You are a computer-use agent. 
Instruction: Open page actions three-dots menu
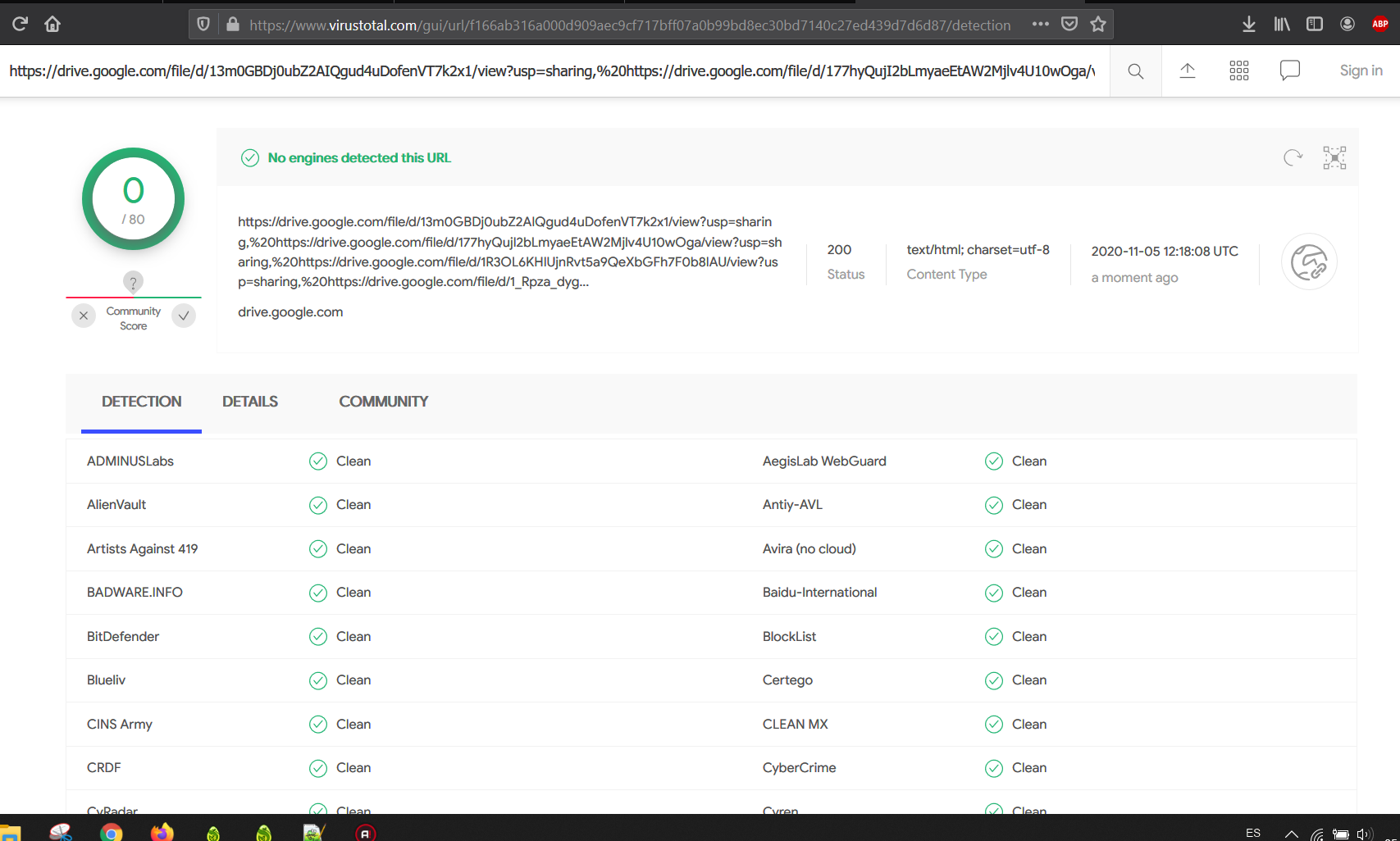[x=1041, y=25]
